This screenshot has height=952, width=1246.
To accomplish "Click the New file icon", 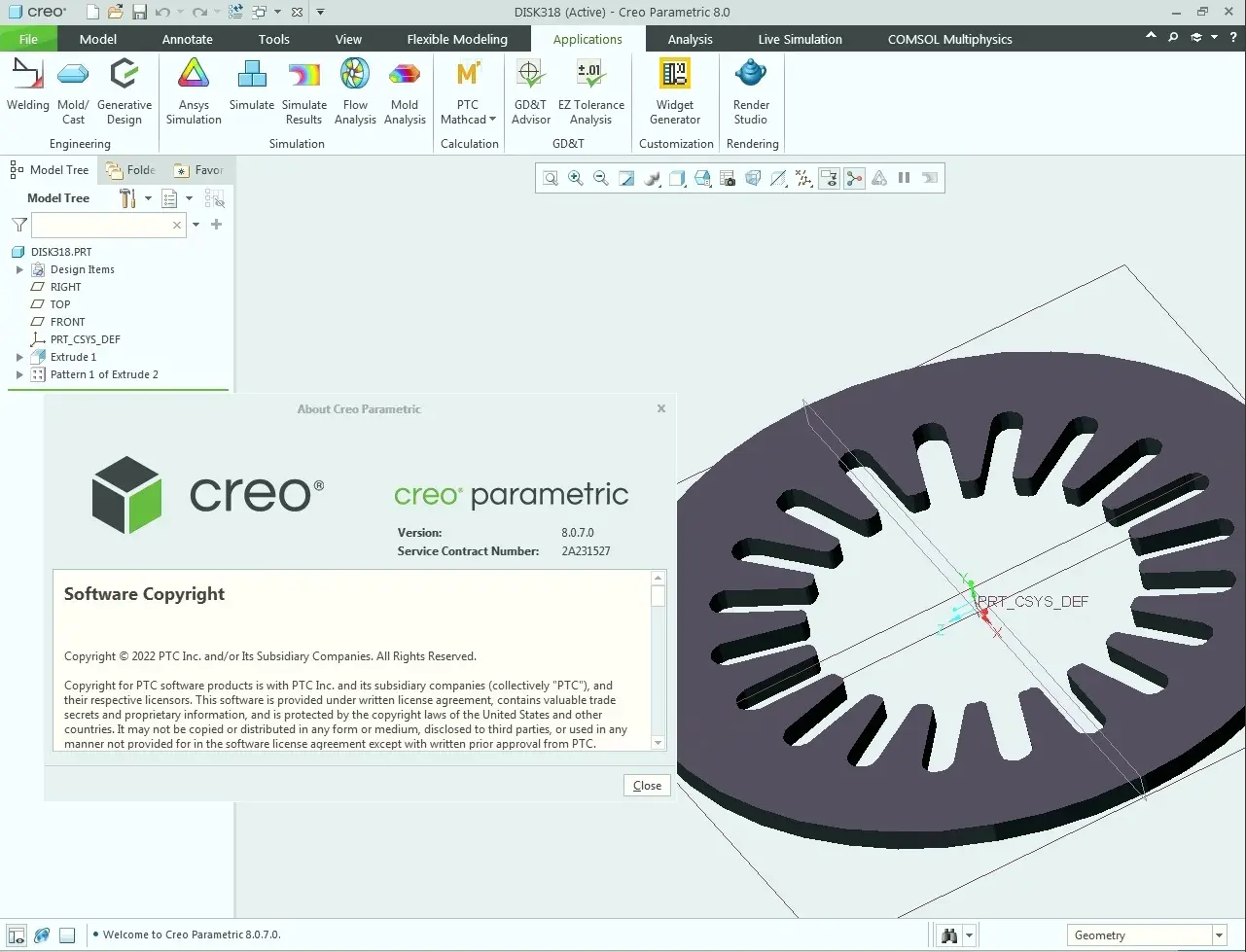I will [x=92, y=12].
